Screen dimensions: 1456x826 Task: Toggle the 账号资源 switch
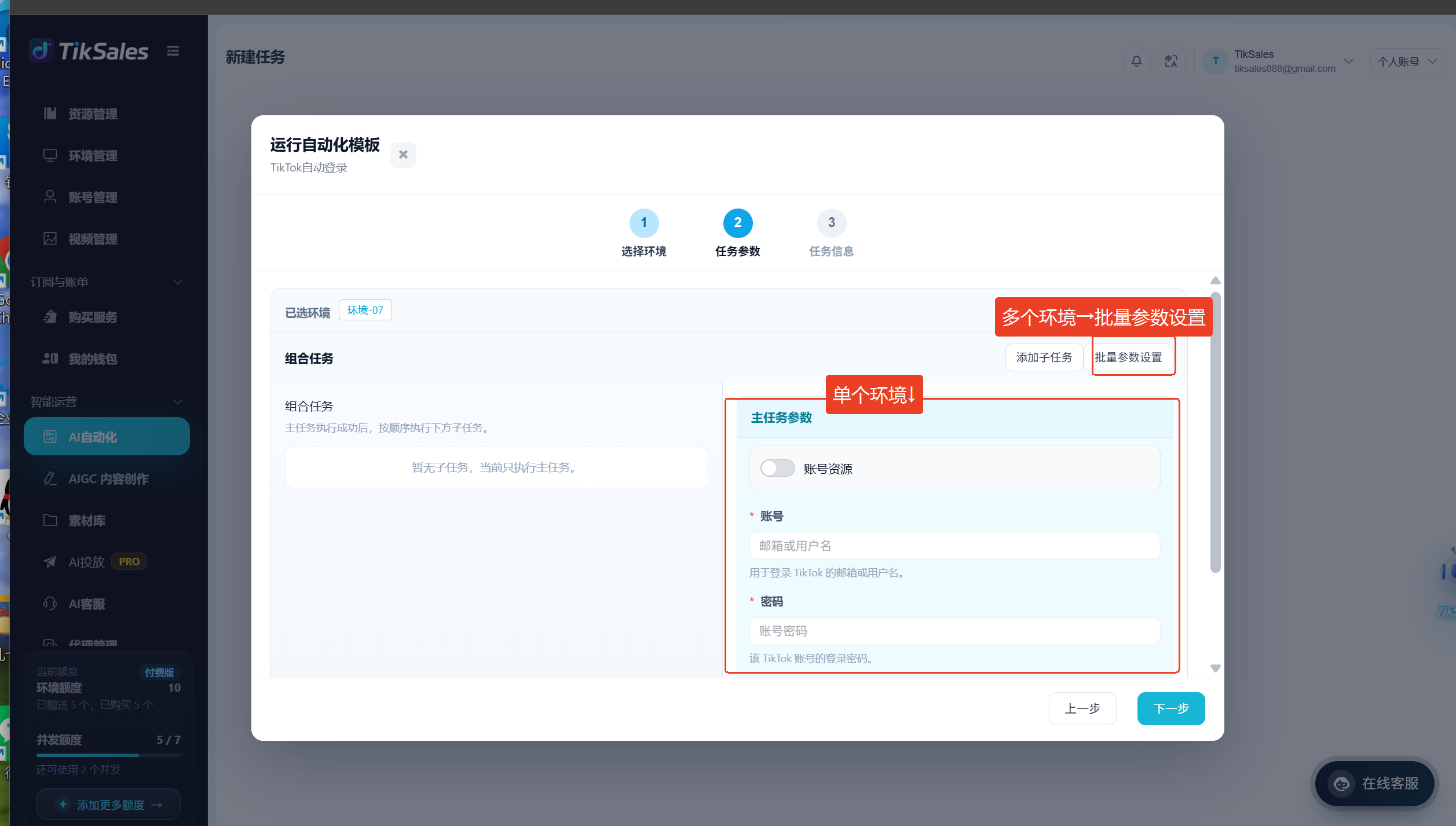(x=777, y=468)
